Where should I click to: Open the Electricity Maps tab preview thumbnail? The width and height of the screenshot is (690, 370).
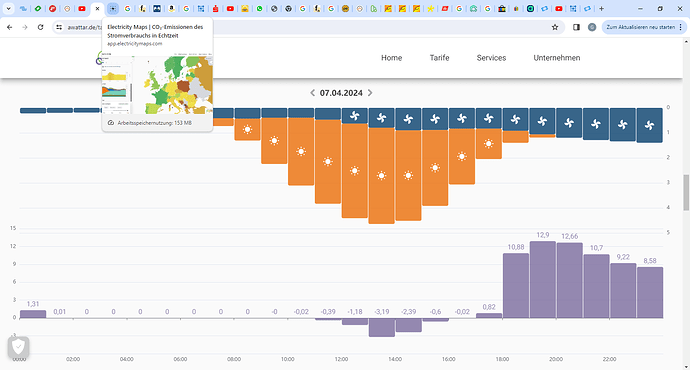157,84
